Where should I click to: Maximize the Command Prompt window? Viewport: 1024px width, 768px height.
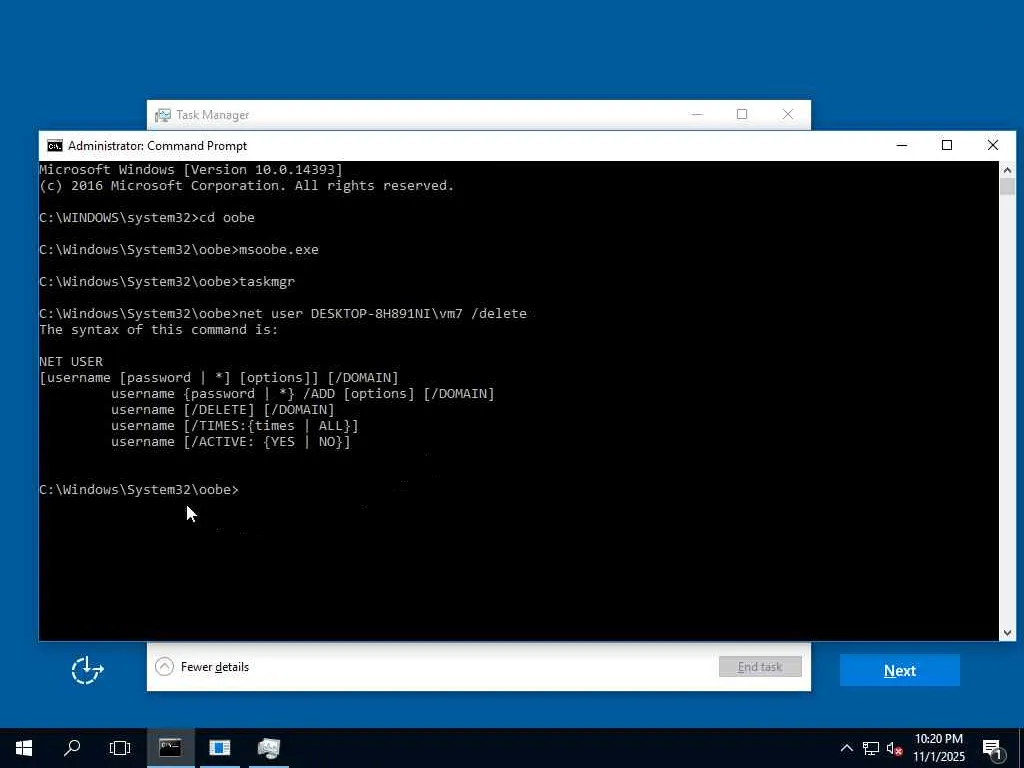pyautogui.click(x=947, y=146)
